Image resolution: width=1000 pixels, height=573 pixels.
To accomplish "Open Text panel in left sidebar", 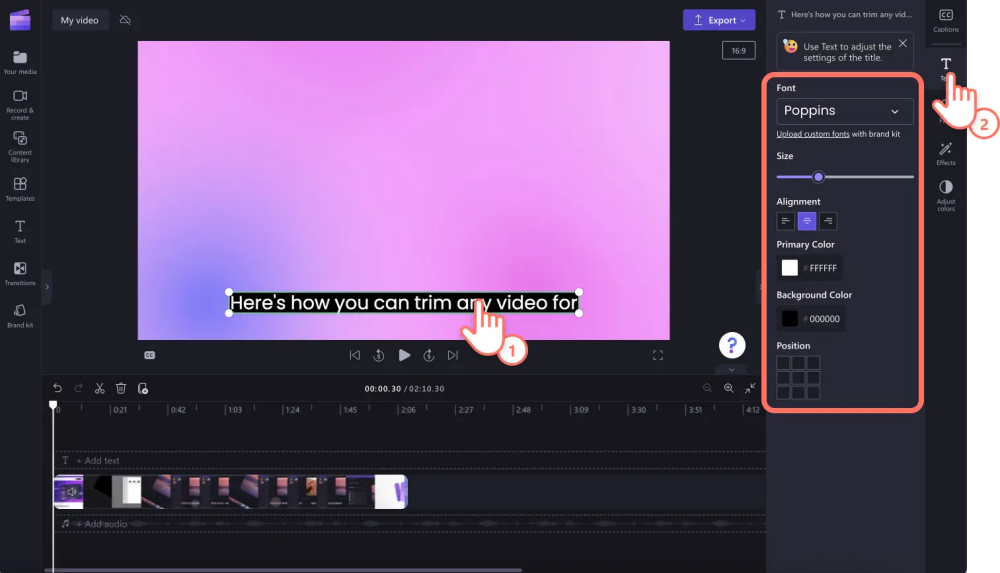I will 20,232.
